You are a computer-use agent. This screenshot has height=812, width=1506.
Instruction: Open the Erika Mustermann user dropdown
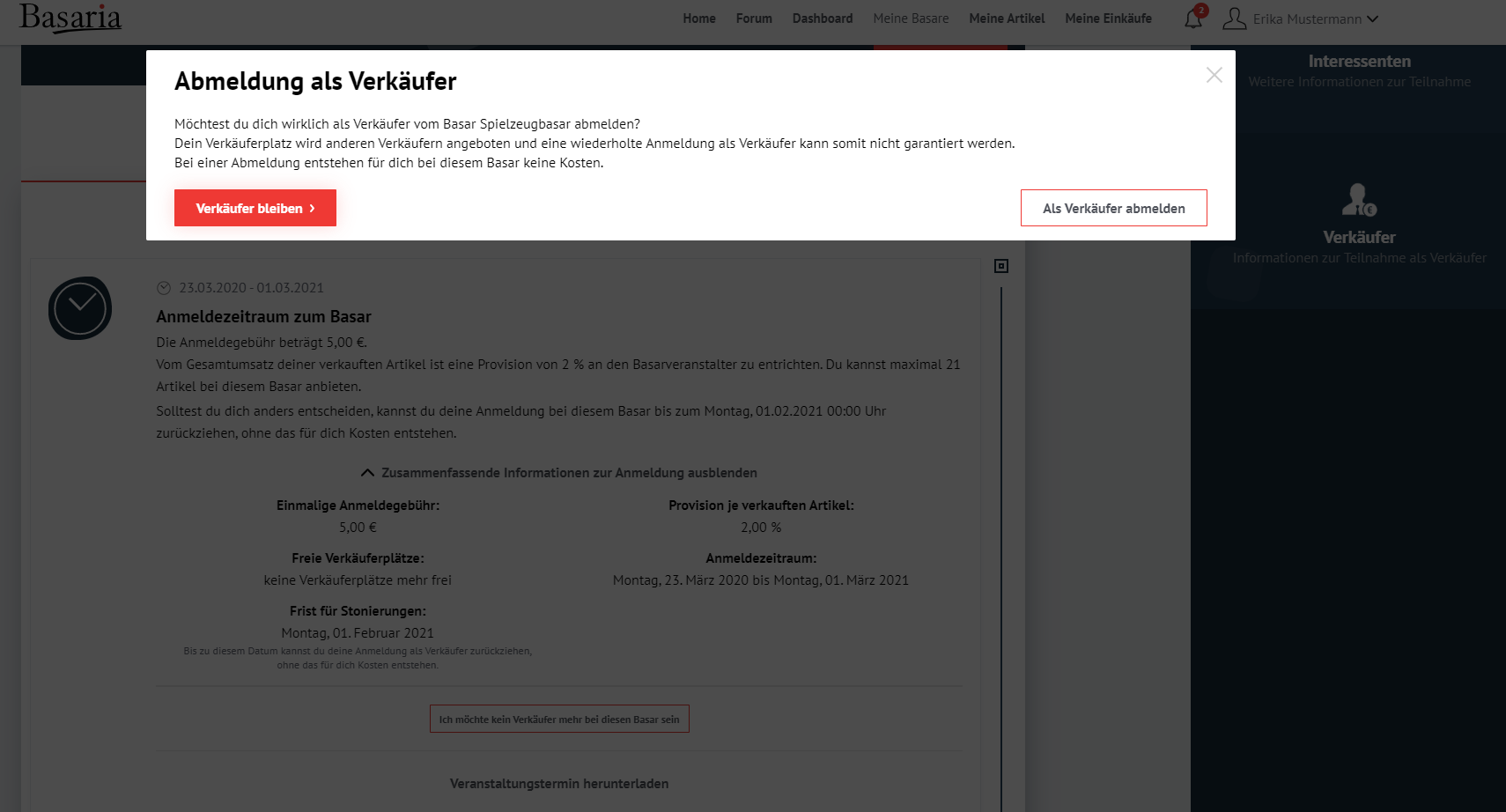point(1316,19)
